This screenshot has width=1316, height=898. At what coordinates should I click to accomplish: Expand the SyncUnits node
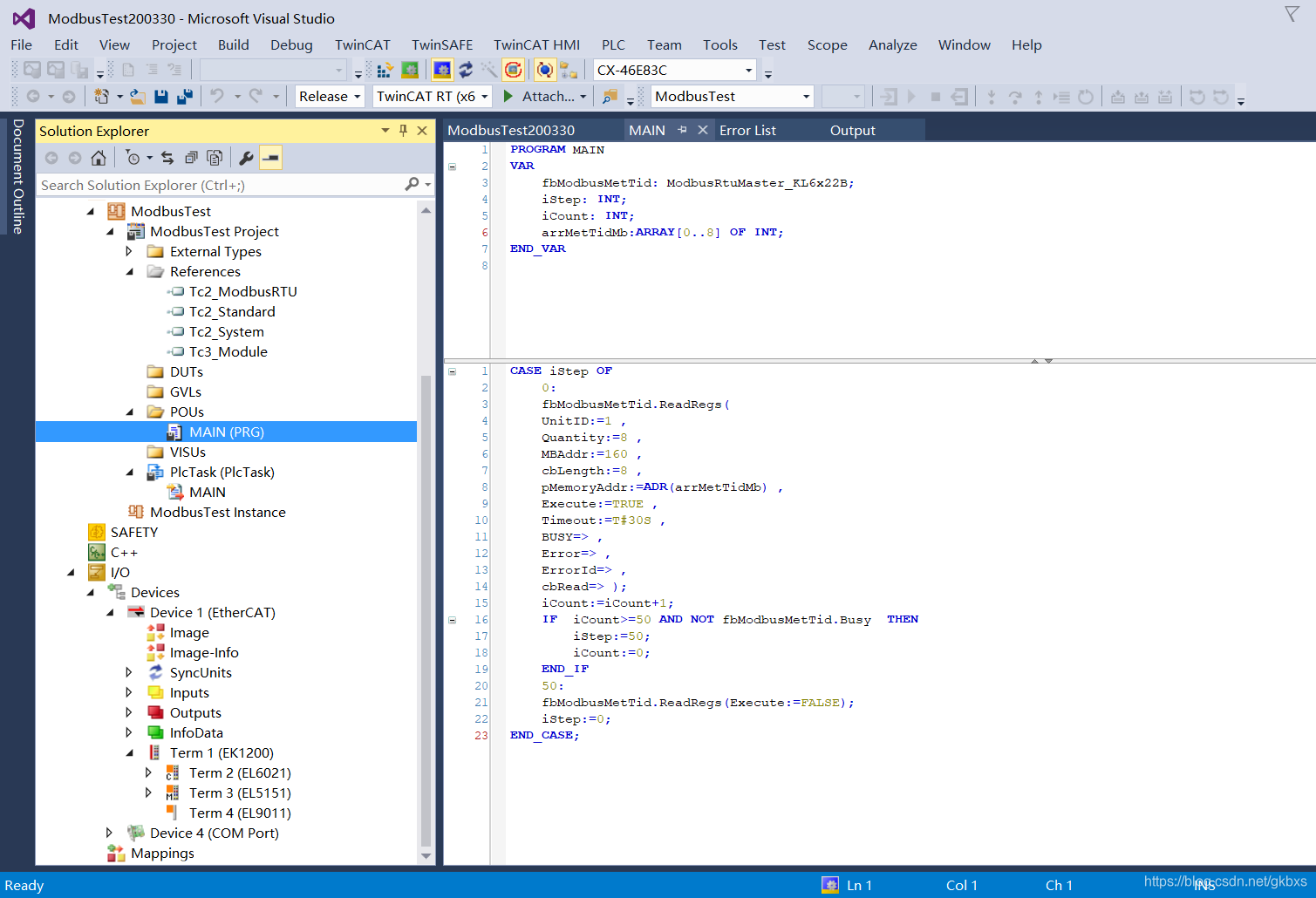(x=130, y=673)
